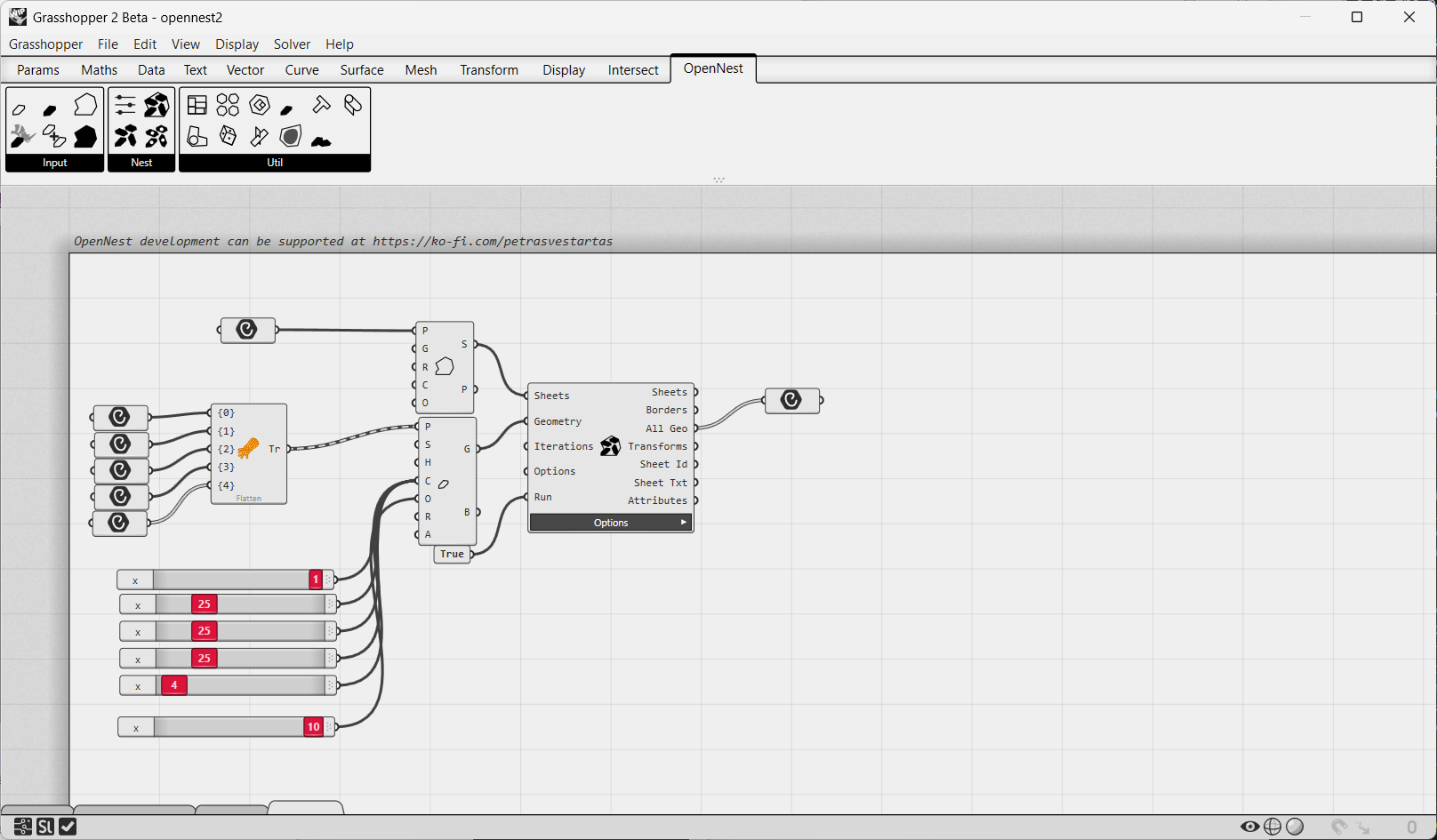Screen dimensions: 1437x840
Task: Choose the crossed planks Util icon
Action: coord(259,136)
